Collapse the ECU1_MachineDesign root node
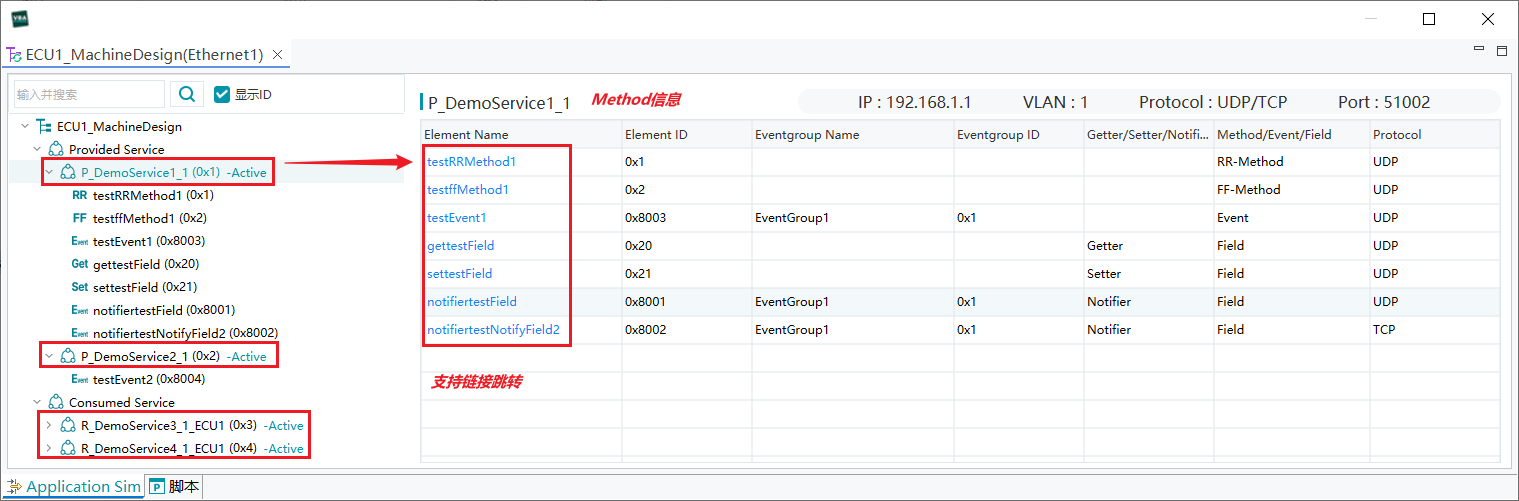This screenshot has width=1519, height=501. click(25, 127)
